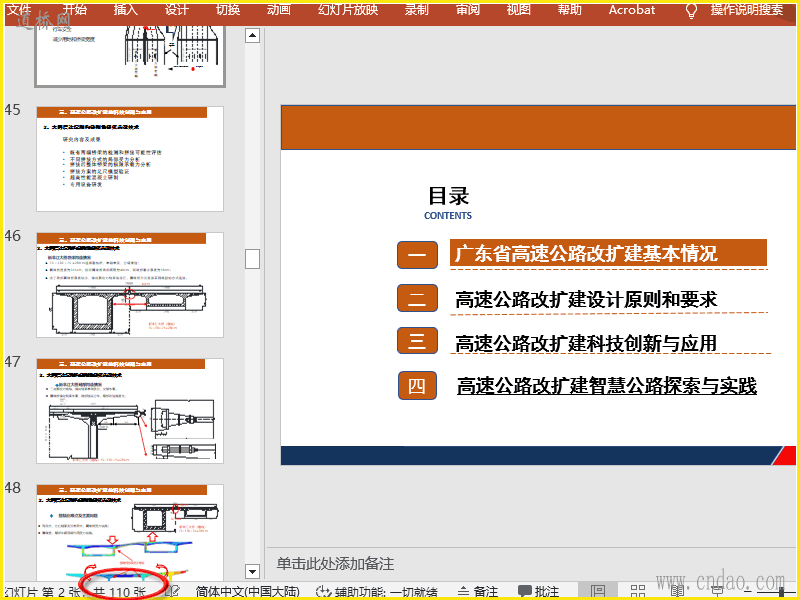Click the 一 number box on the slide

coord(417,255)
